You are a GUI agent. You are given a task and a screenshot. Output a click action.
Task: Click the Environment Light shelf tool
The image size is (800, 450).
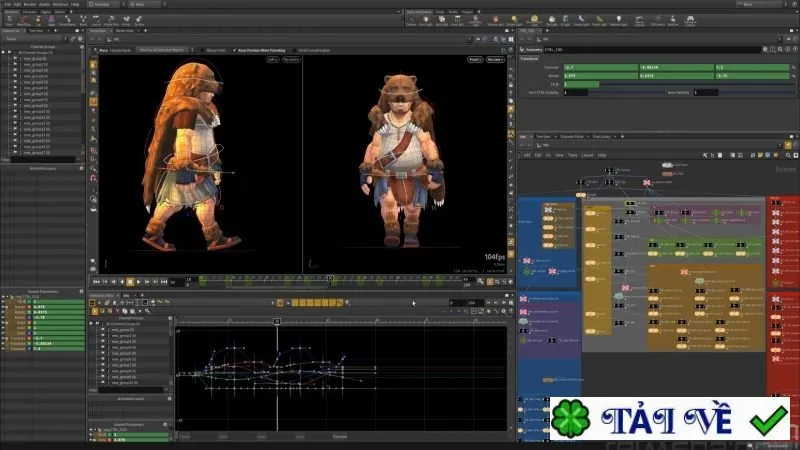click(x=534, y=21)
